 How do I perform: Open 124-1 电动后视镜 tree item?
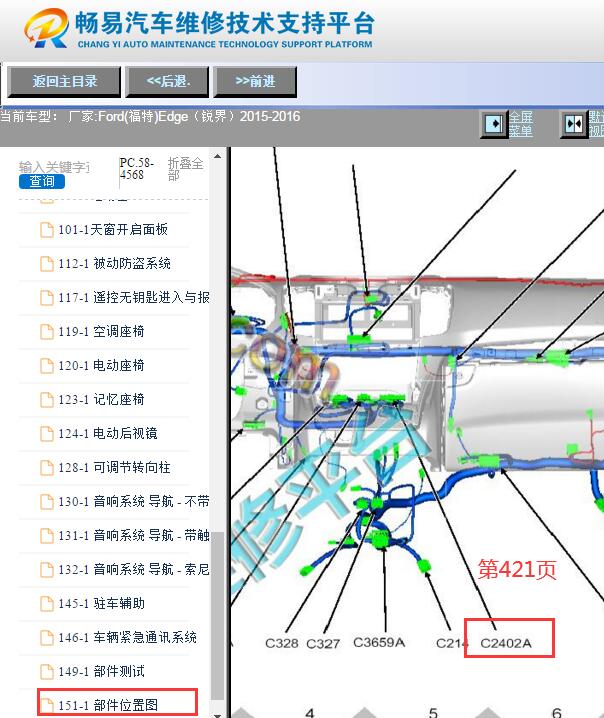coord(108,434)
